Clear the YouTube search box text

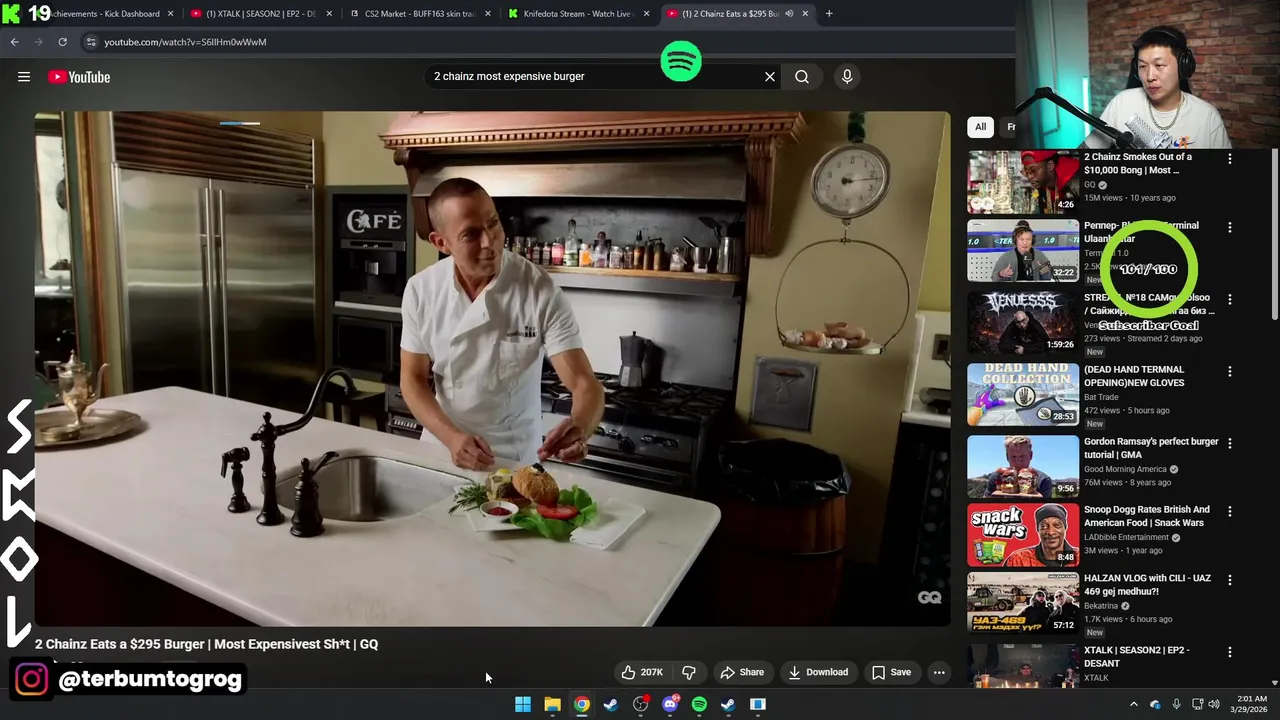coord(770,76)
